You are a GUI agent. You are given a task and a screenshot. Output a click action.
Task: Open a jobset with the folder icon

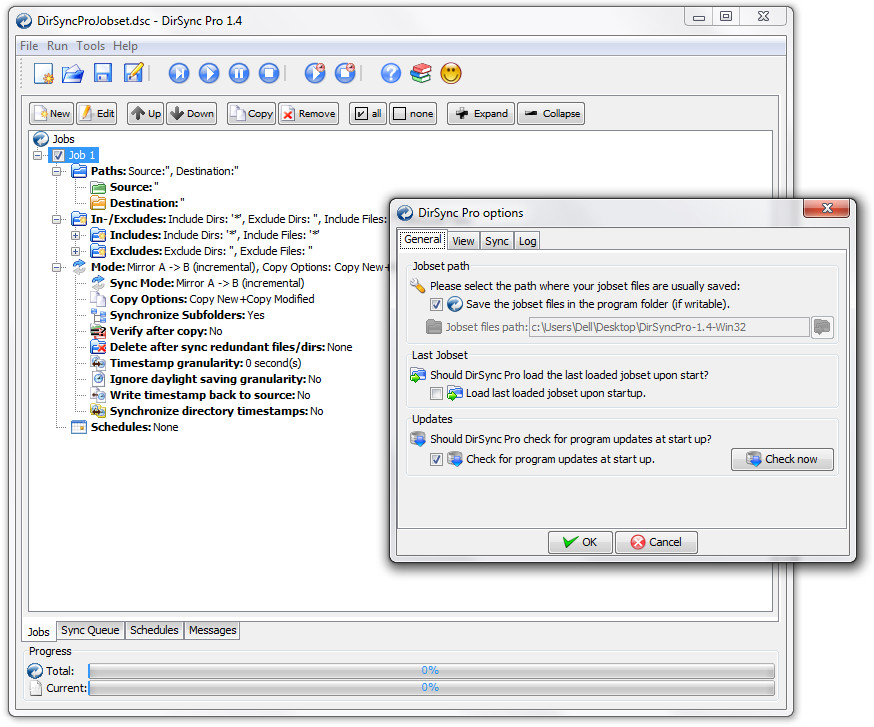72,73
